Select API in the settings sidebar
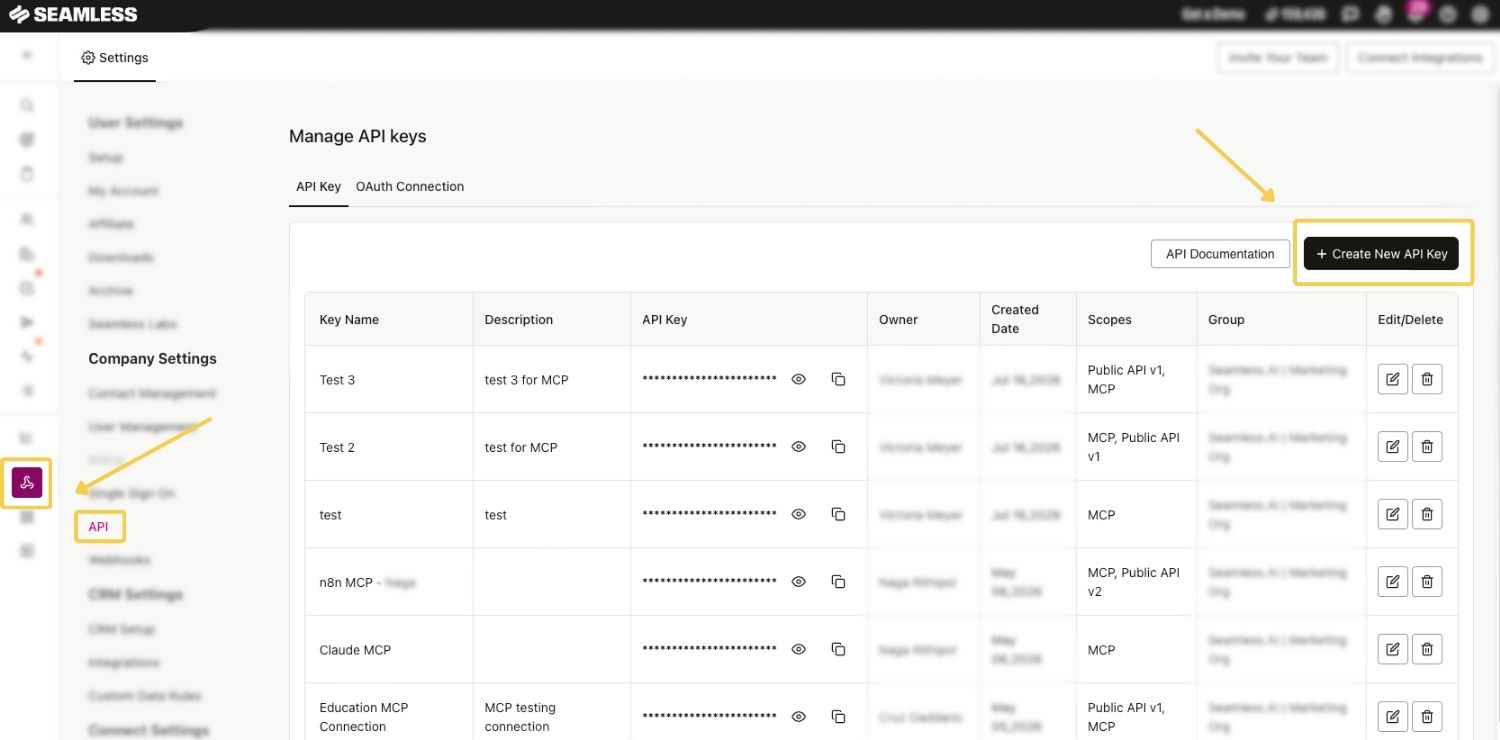Image resolution: width=1500 pixels, height=740 pixels. click(x=99, y=526)
